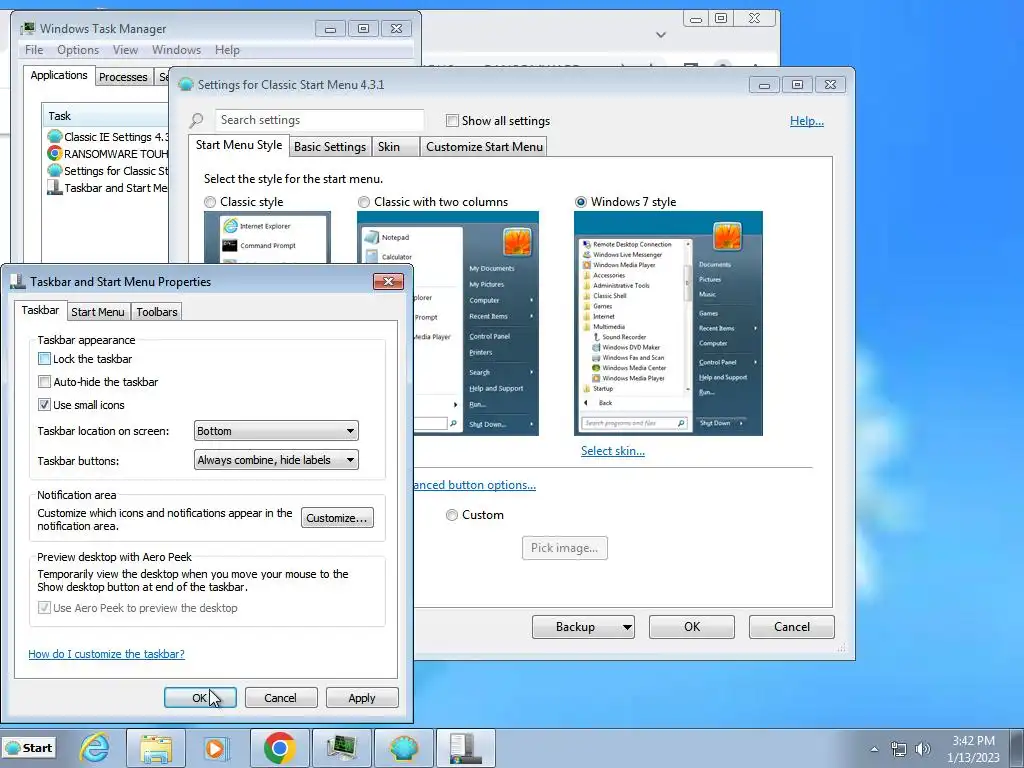Viewport: 1024px width, 768px height.
Task: Open Options menu in Task Manager
Action: coord(78,50)
